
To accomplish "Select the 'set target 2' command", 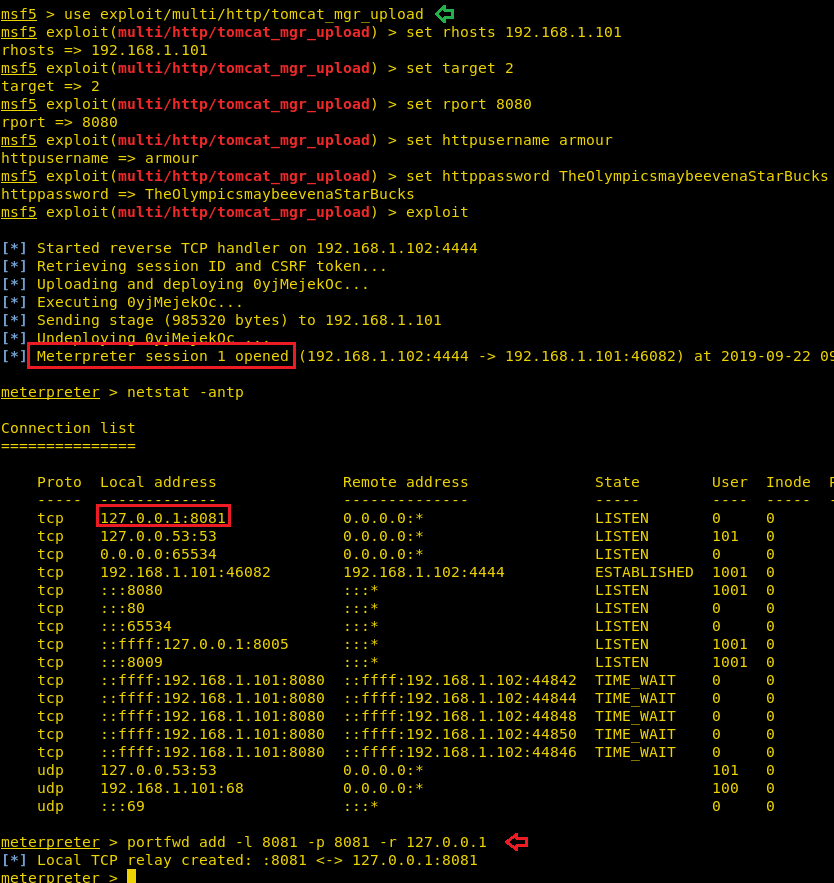I will coord(460,69).
